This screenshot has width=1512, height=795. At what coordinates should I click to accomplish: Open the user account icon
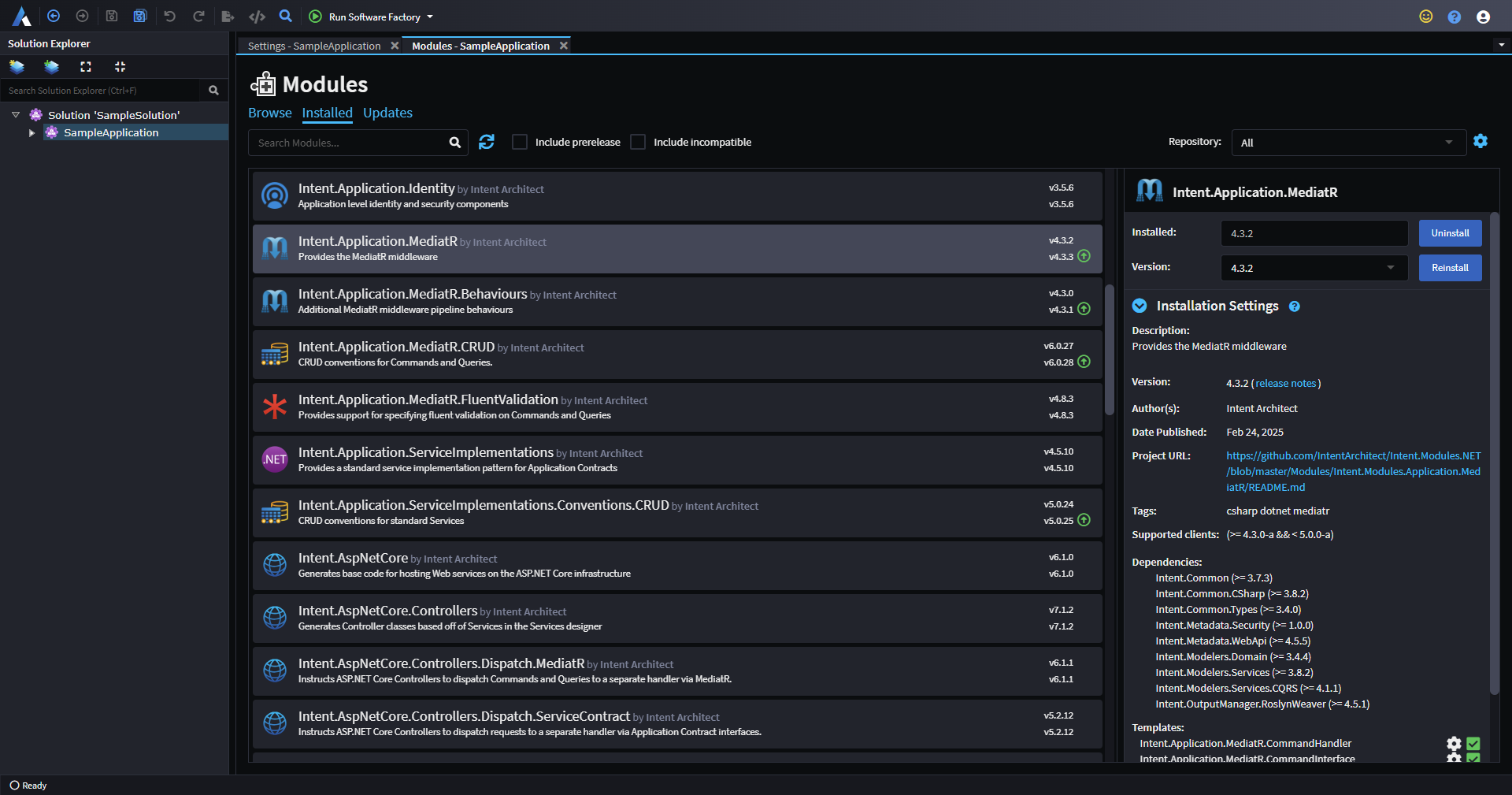point(1483,17)
